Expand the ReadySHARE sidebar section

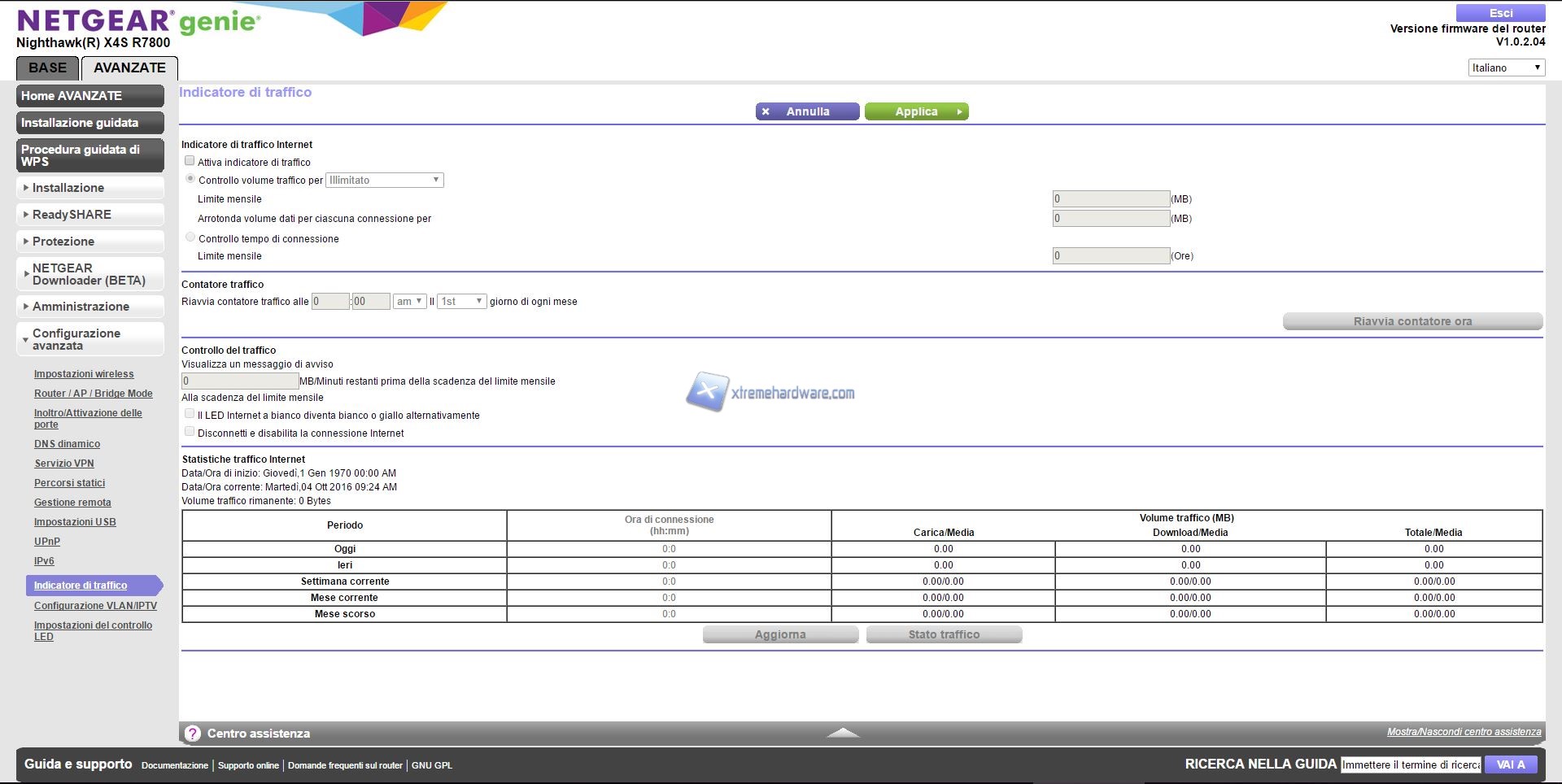point(89,215)
